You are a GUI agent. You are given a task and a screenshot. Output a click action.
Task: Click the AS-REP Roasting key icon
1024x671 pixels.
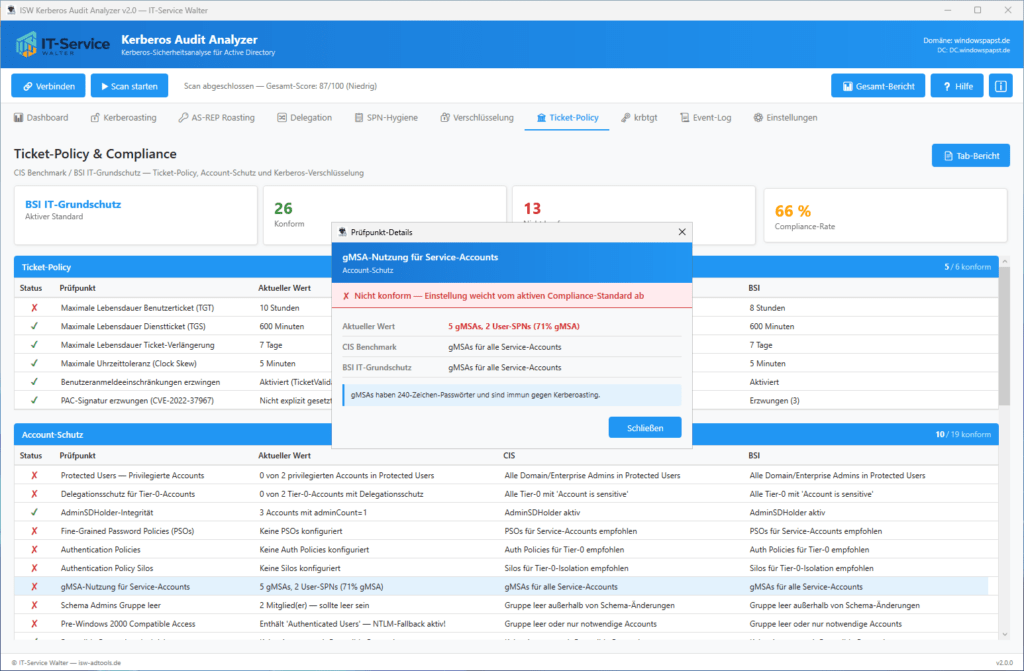coord(184,118)
